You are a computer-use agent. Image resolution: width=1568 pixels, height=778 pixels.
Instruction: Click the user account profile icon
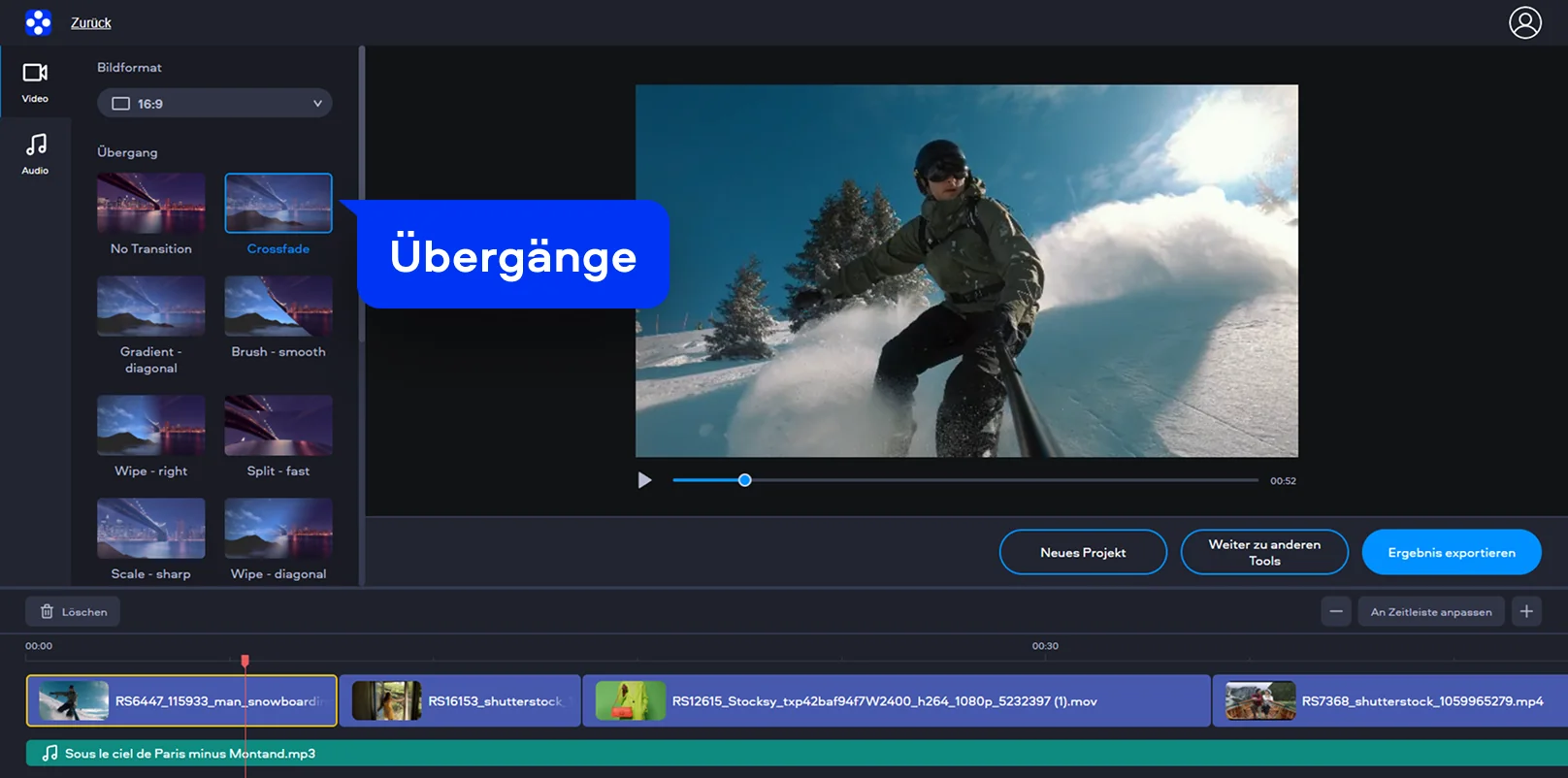click(1524, 22)
